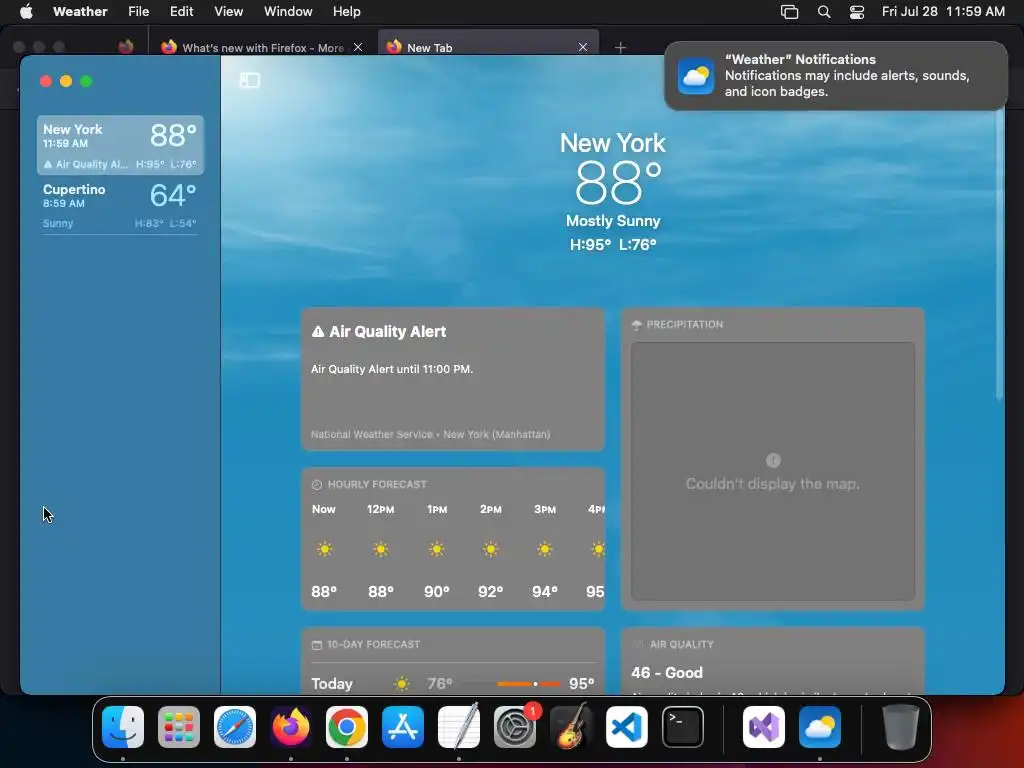Viewport: 1024px width, 768px height.
Task: Open the Apple menu
Action: point(26,12)
